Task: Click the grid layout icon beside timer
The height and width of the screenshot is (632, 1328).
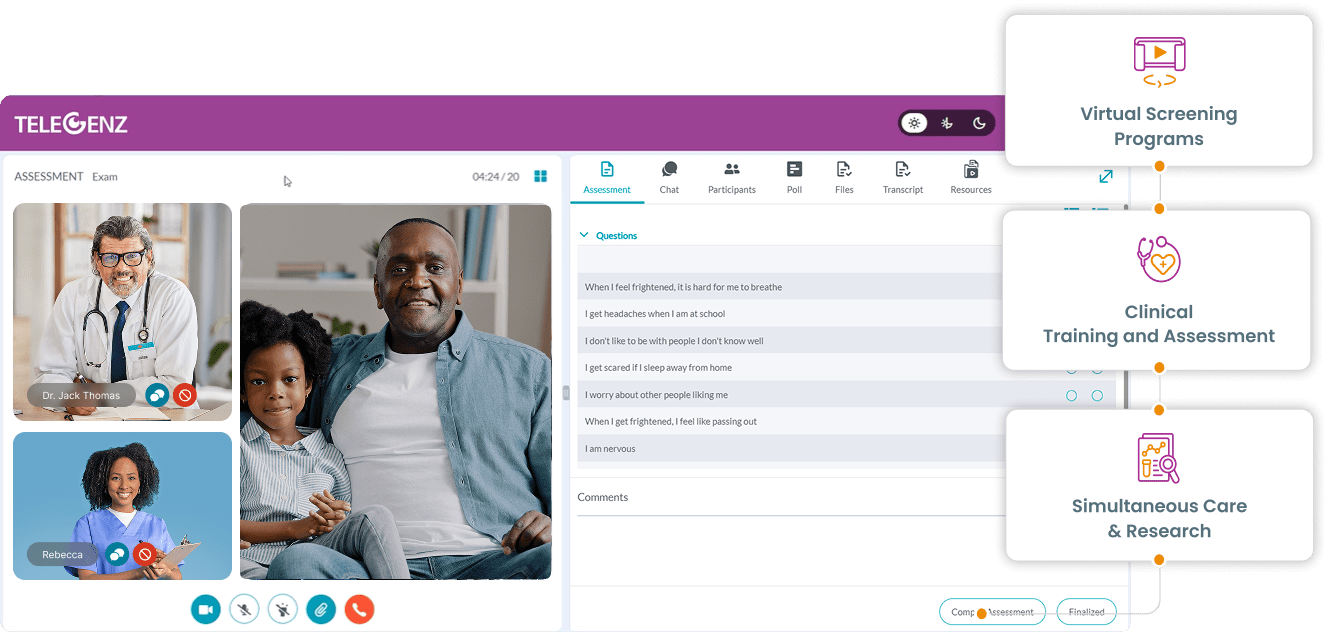Action: pyautogui.click(x=541, y=176)
